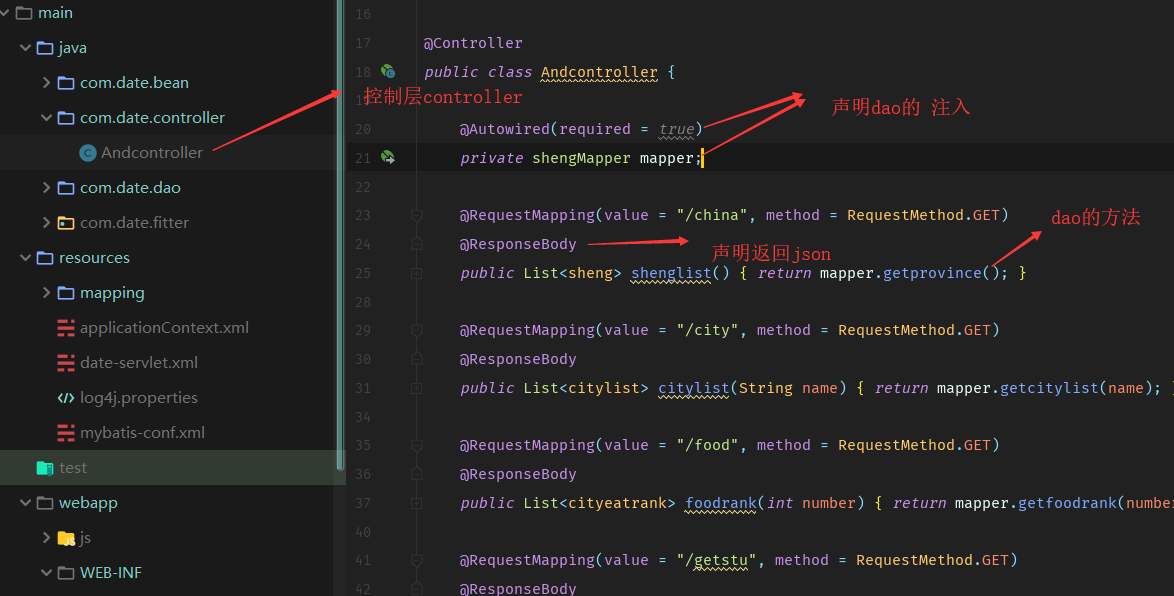Select the main folder icon
The width and height of the screenshot is (1174, 596).
coord(24,13)
